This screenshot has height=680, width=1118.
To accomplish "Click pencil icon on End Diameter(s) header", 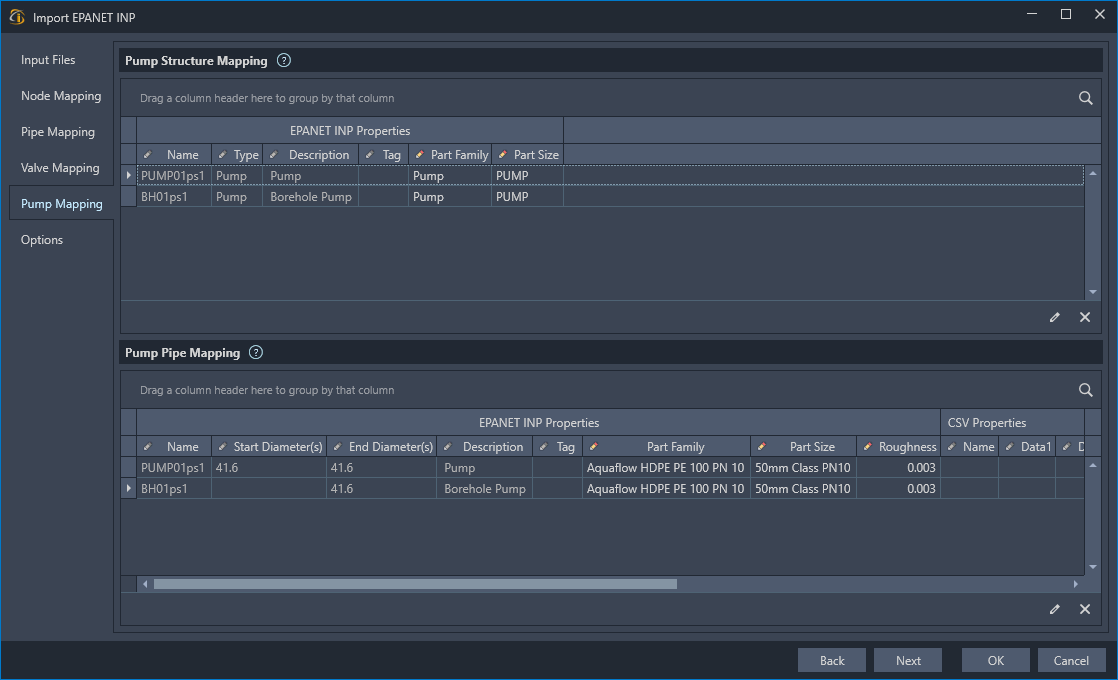I will click(x=337, y=446).
